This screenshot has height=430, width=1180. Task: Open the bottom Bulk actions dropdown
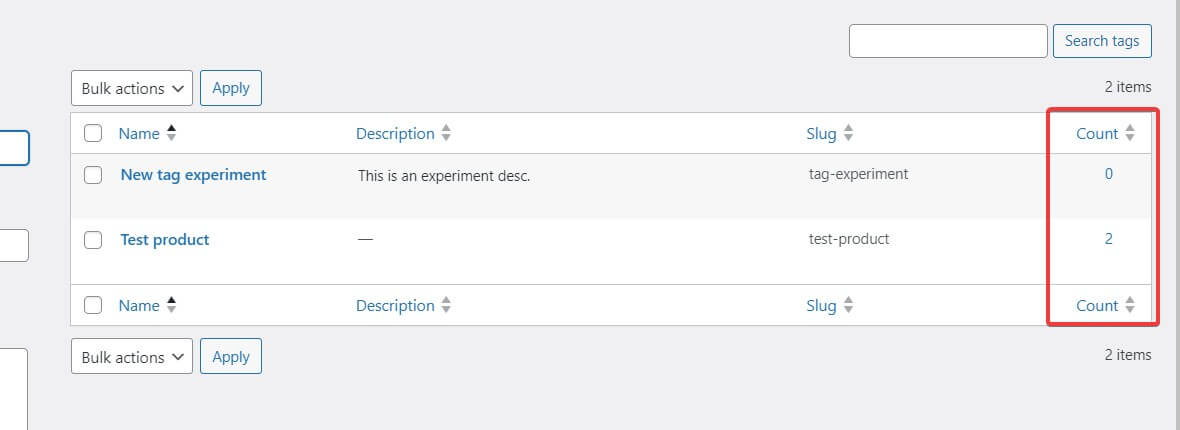[x=132, y=356]
